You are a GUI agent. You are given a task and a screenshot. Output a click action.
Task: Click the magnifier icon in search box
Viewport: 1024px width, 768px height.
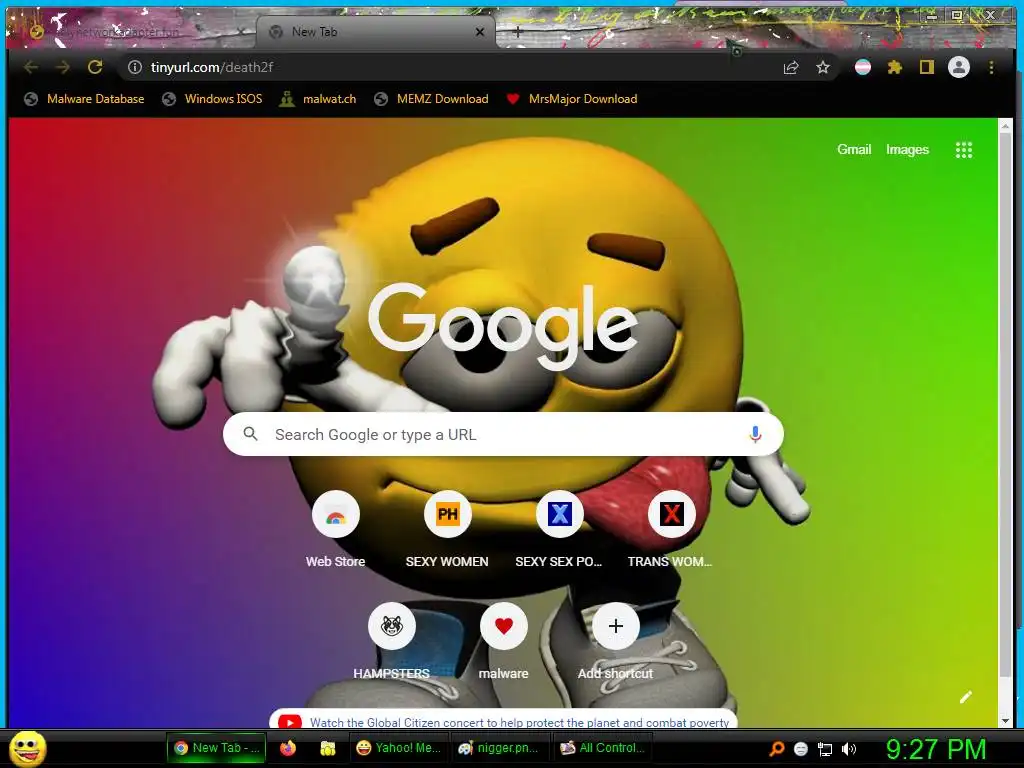pyautogui.click(x=250, y=434)
